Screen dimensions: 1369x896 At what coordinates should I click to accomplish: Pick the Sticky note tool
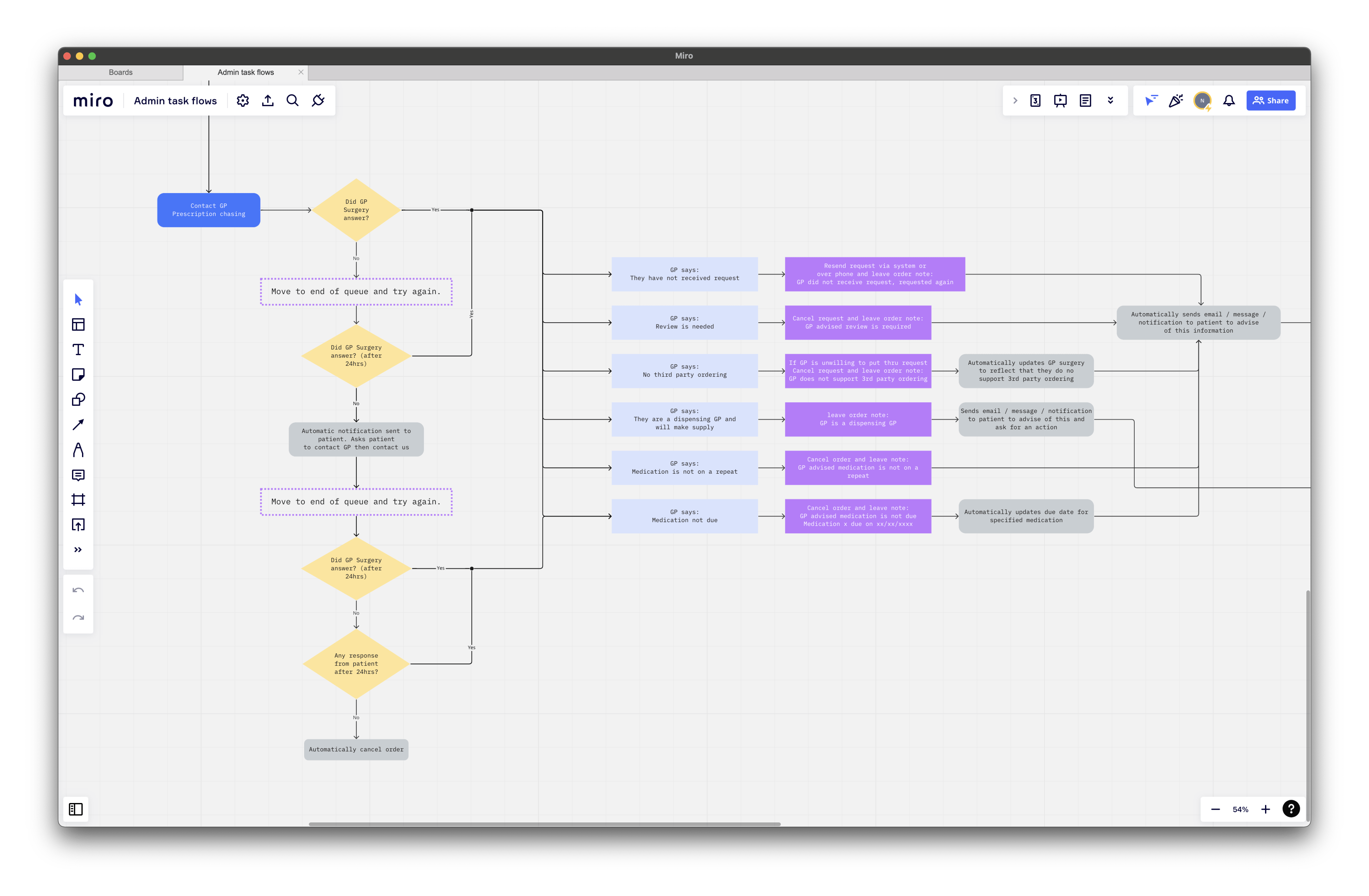click(78, 375)
